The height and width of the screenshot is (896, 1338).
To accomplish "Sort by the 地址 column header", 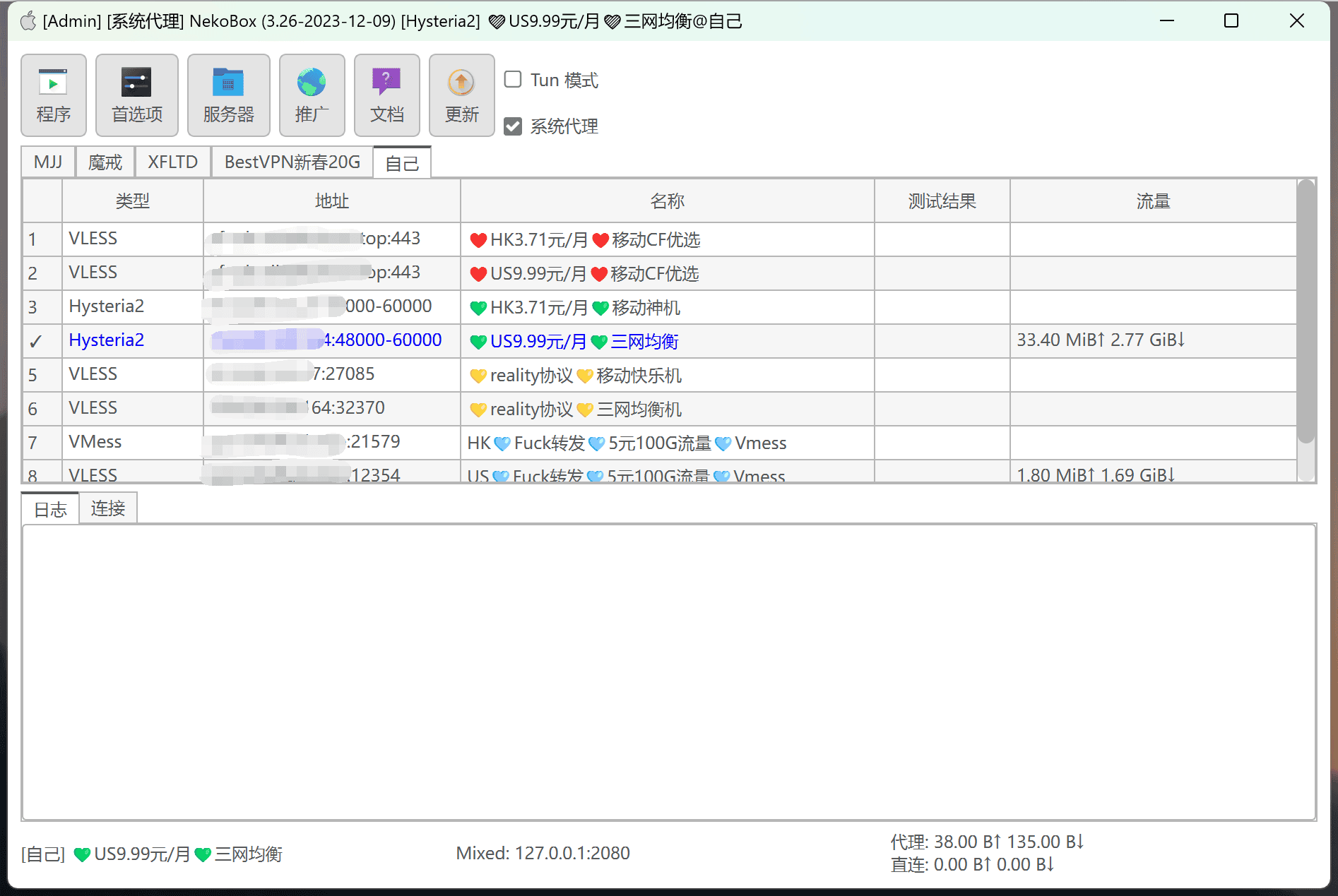I will 332,201.
